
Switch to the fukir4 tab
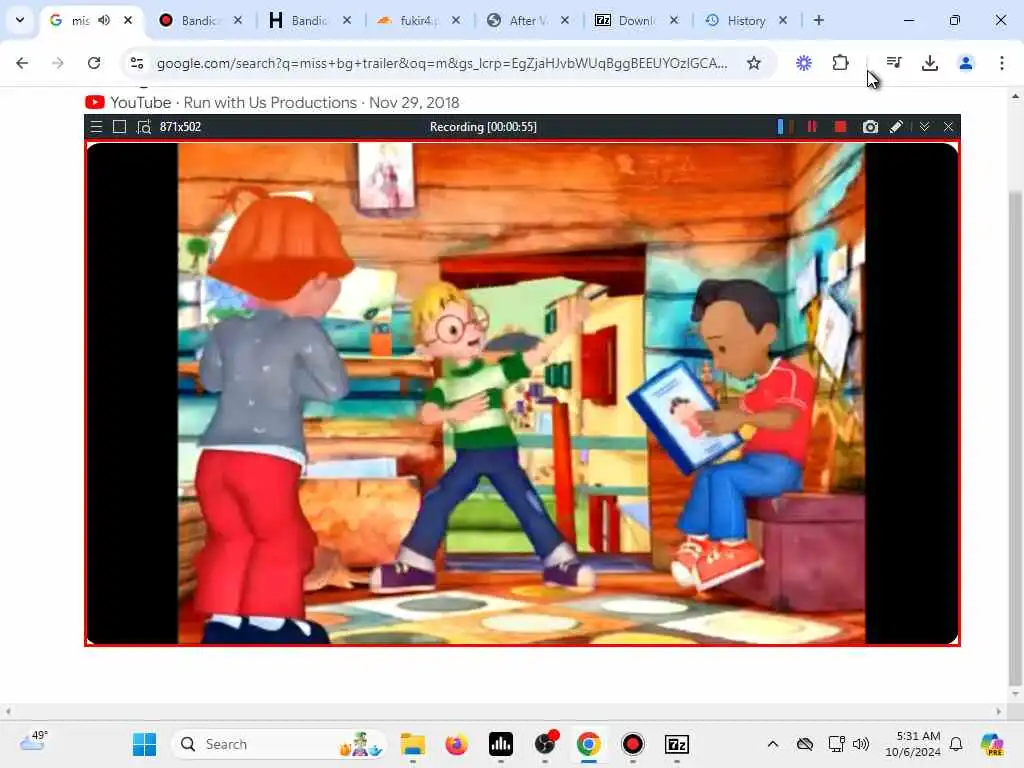(x=419, y=20)
